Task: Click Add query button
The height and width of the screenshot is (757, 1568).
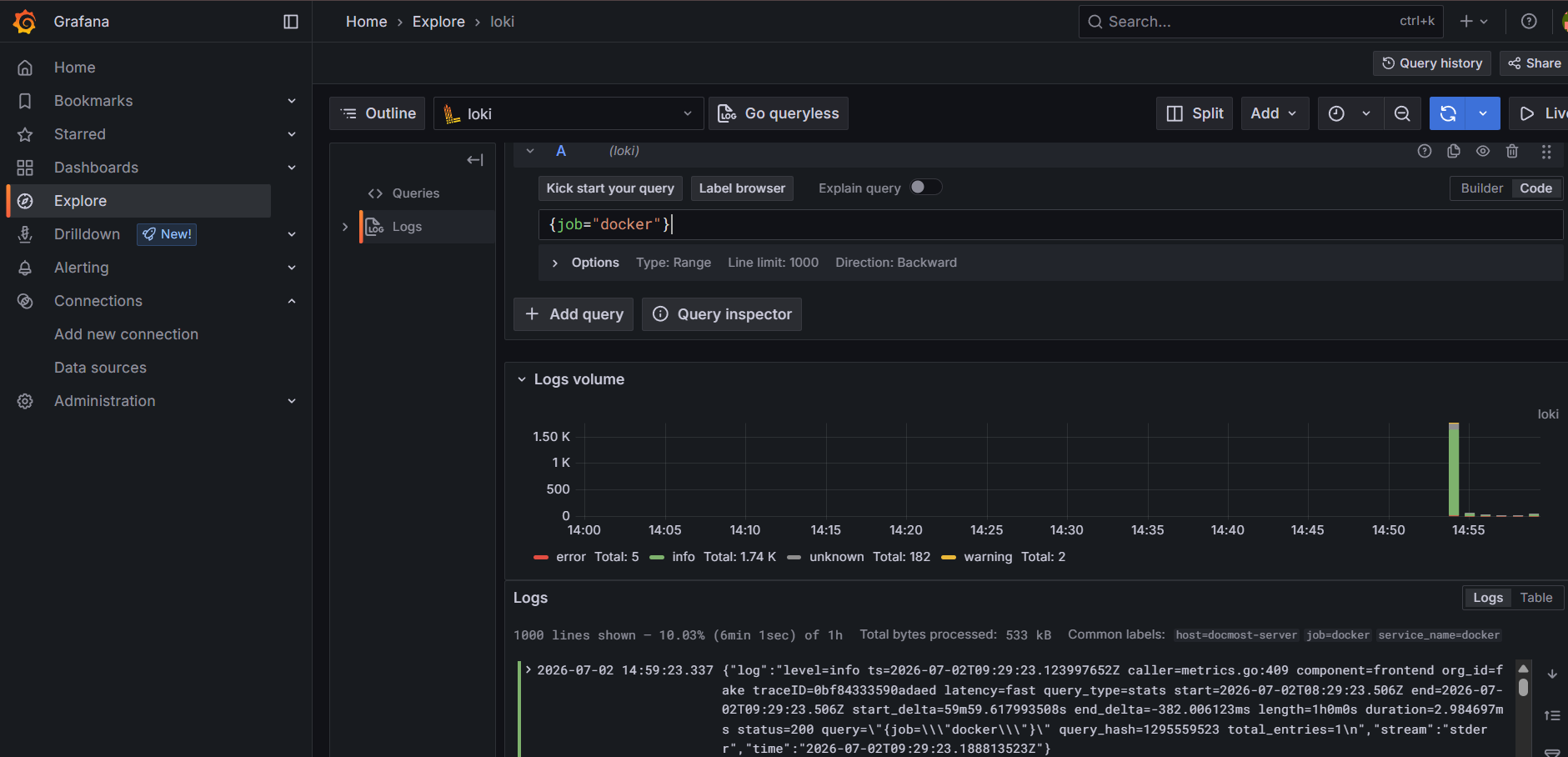Action: [x=574, y=314]
